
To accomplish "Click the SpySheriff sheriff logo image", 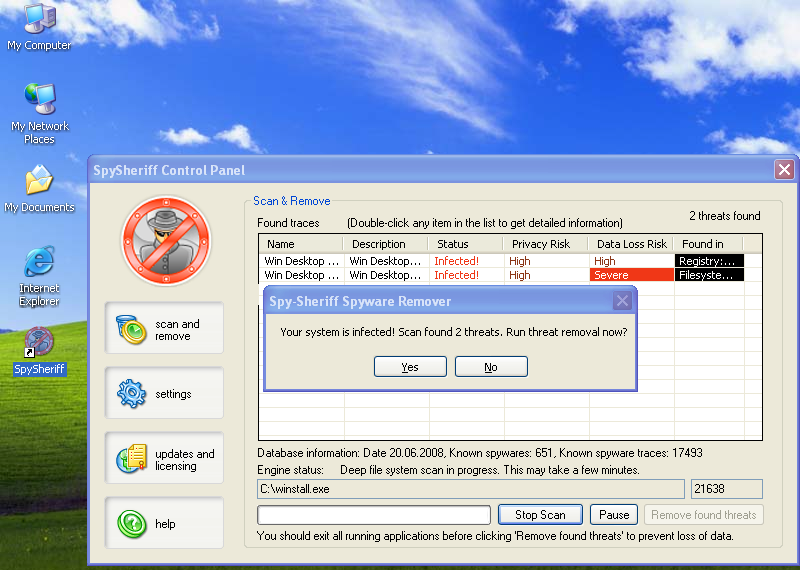I will [x=165, y=240].
